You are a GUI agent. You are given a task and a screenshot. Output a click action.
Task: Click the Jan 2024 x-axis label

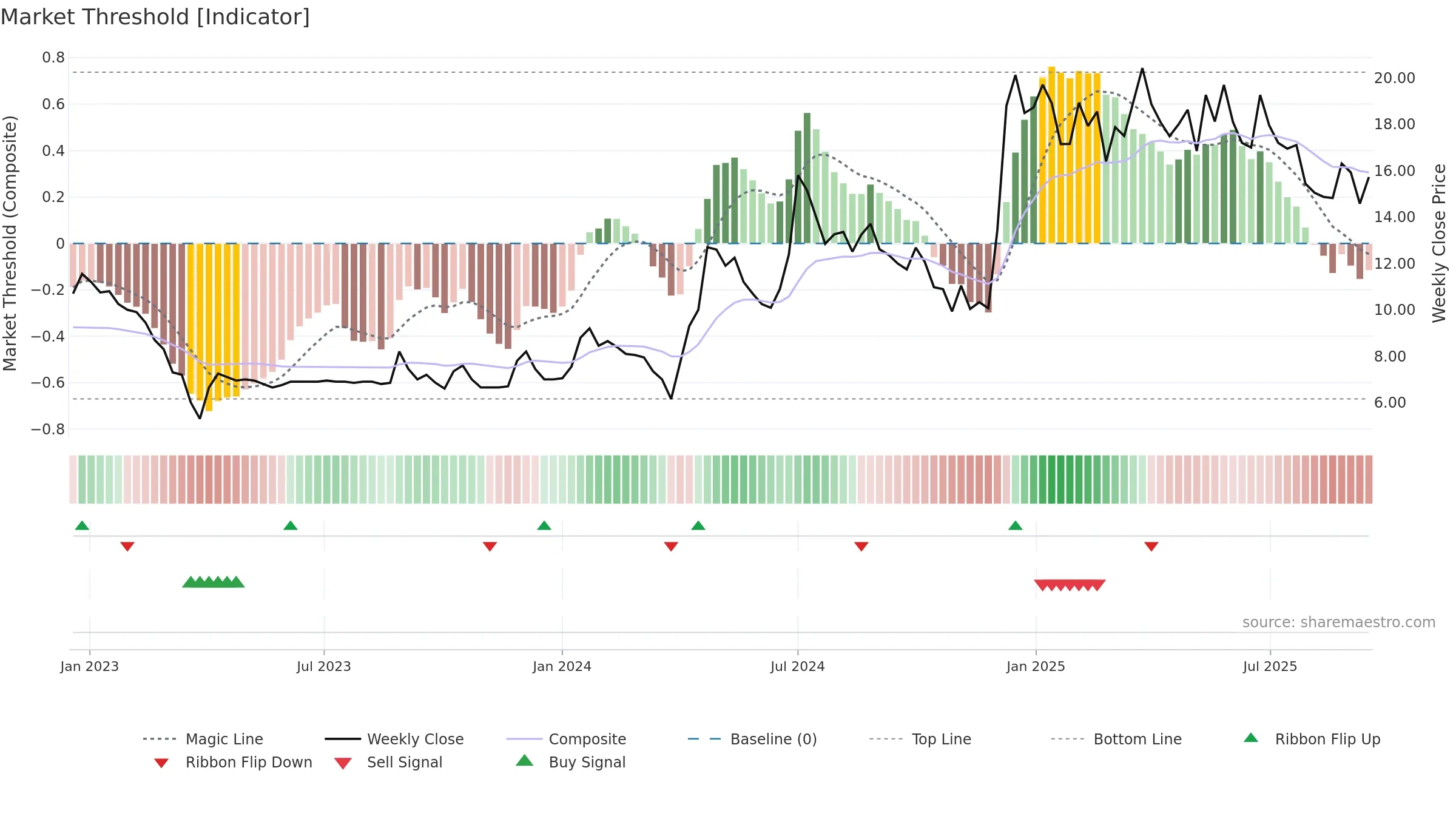click(562, 666)
